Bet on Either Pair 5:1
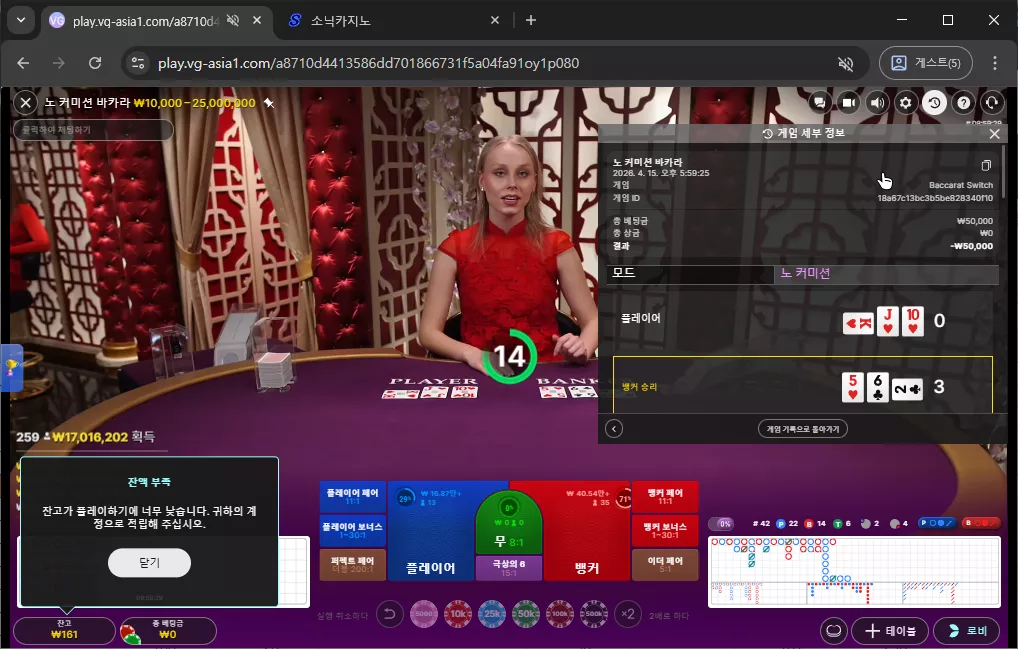 click(665, 565)
